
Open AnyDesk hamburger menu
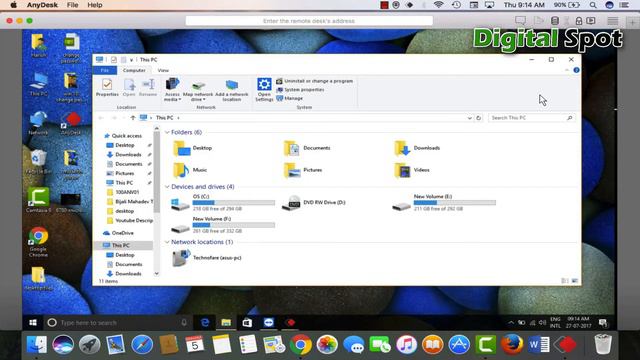(612, 21)
